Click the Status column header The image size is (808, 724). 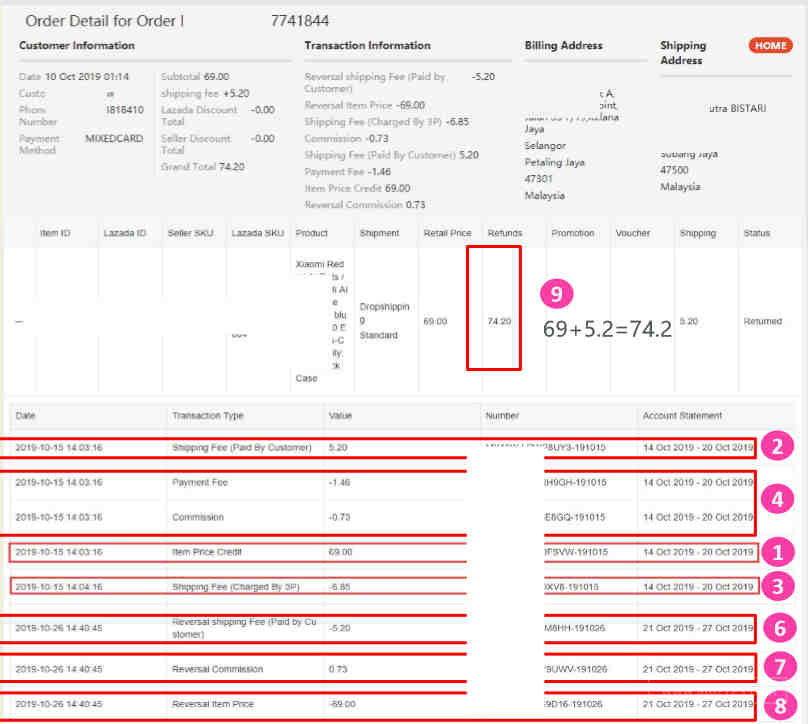(756, 233)
